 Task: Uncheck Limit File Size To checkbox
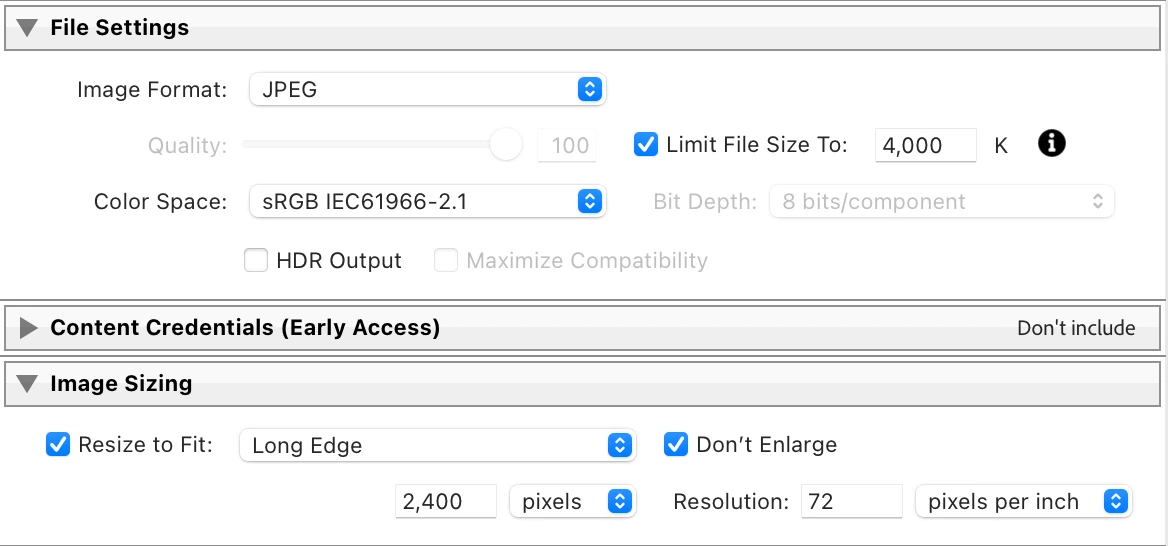click(646, 145)
